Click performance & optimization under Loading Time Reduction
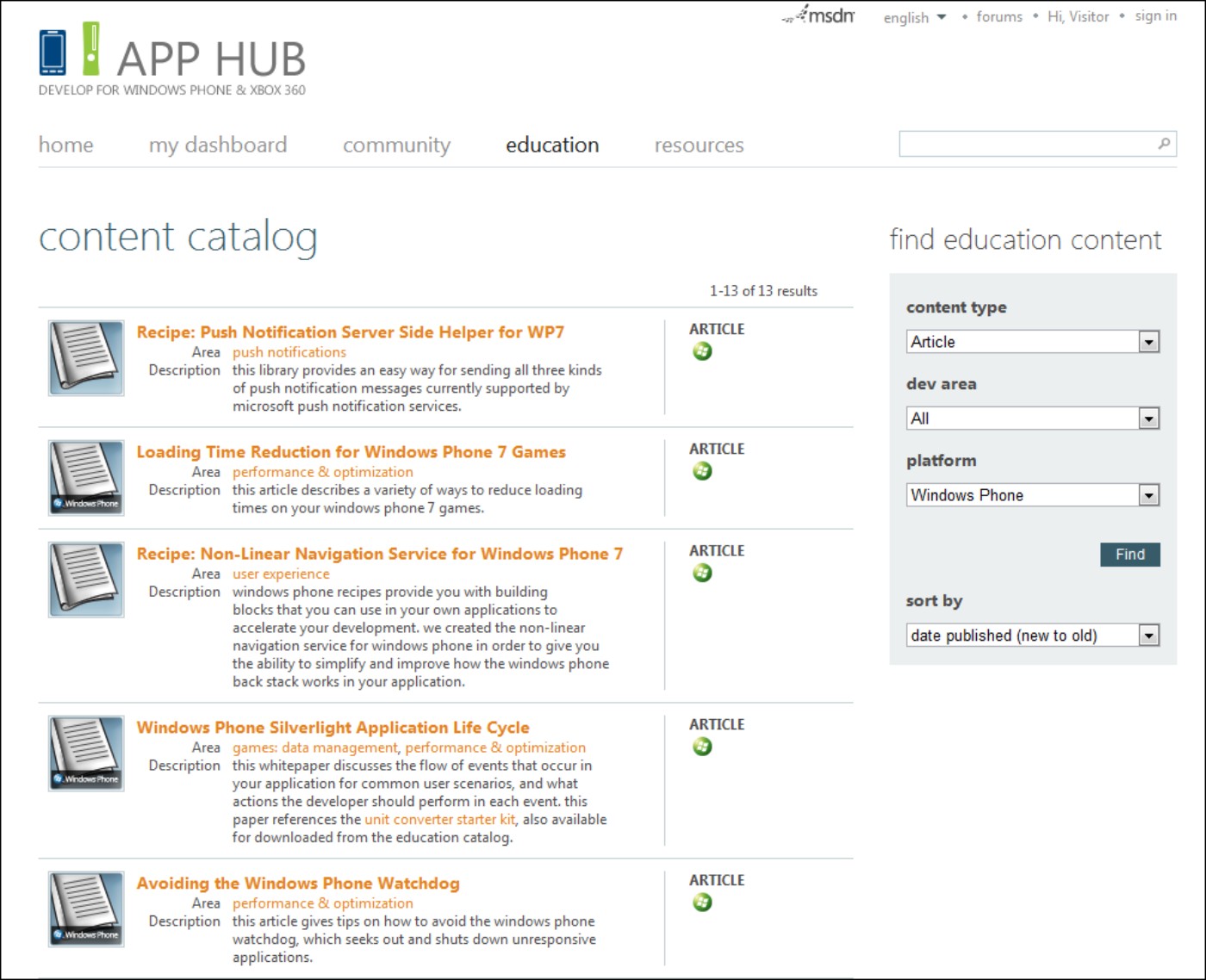1206x980 pixels. pyautogui.click(x=323, y=473)
